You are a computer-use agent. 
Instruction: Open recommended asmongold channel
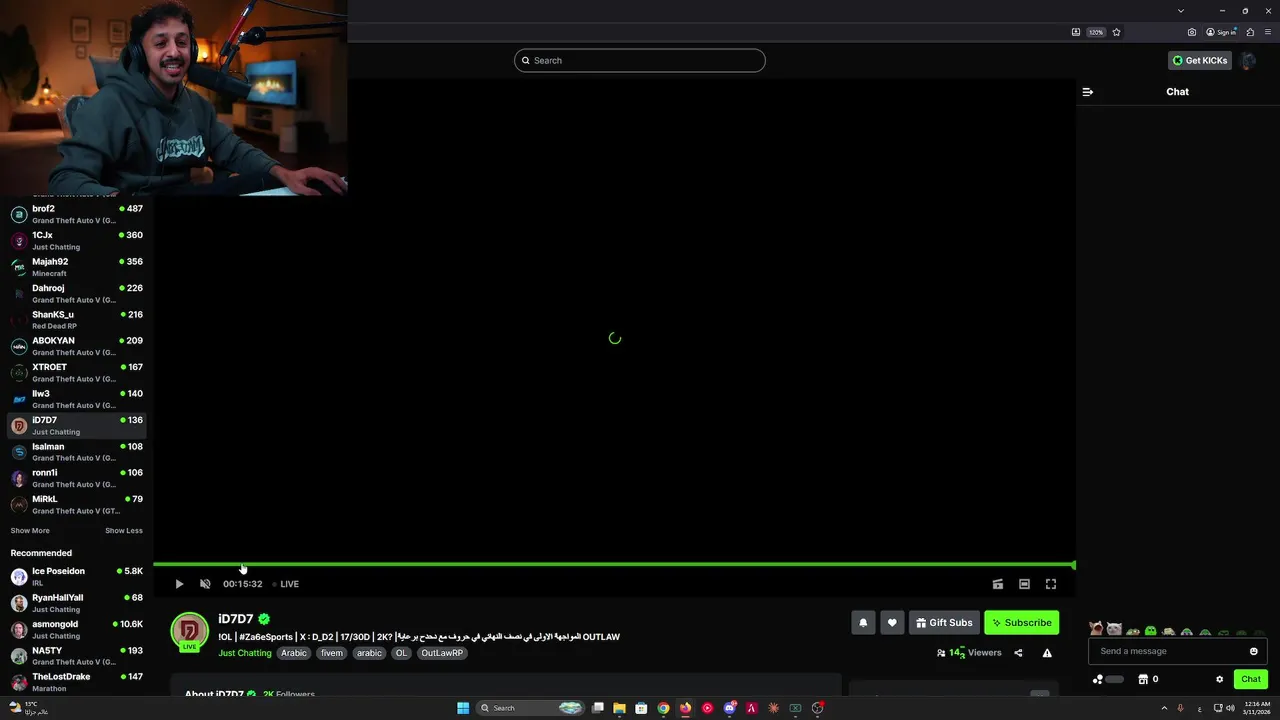76,630
